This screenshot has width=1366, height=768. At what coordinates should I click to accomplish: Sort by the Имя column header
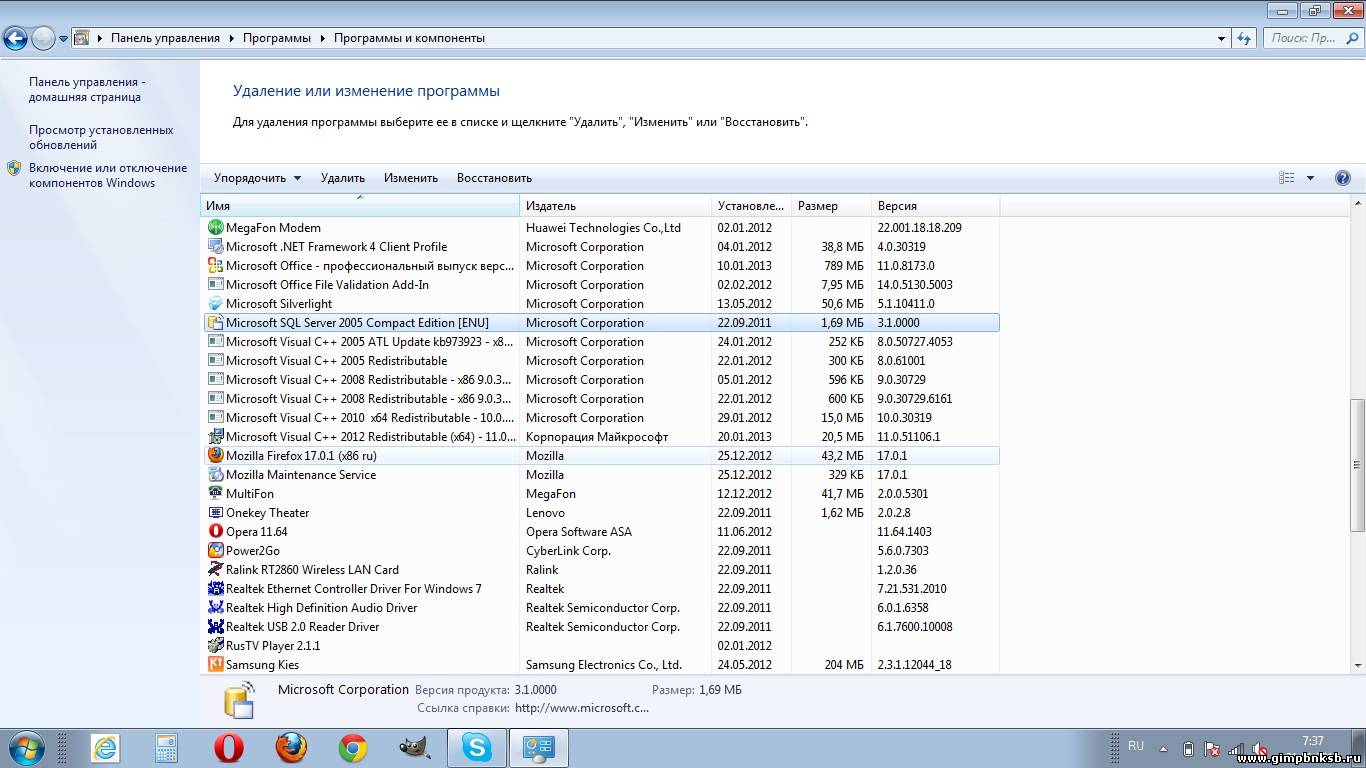click(360, 206)
